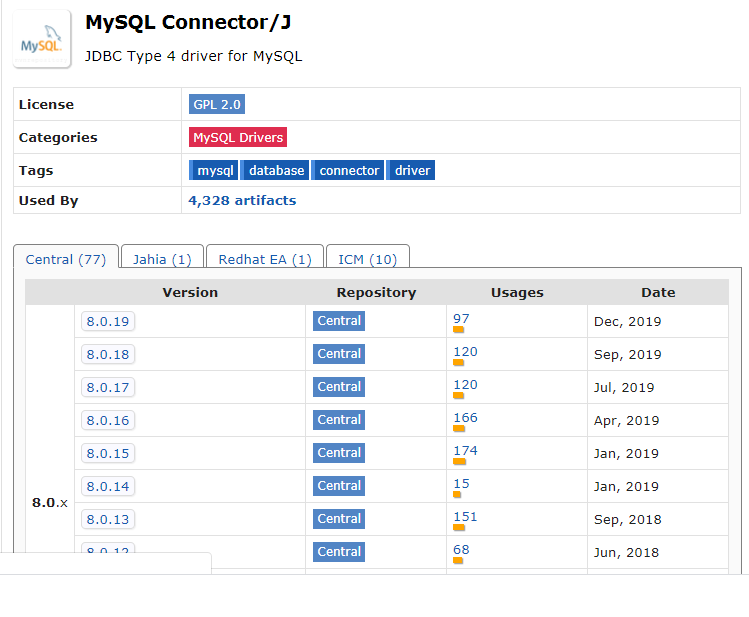Click the 8.0.x version group label

coord(50,502)
